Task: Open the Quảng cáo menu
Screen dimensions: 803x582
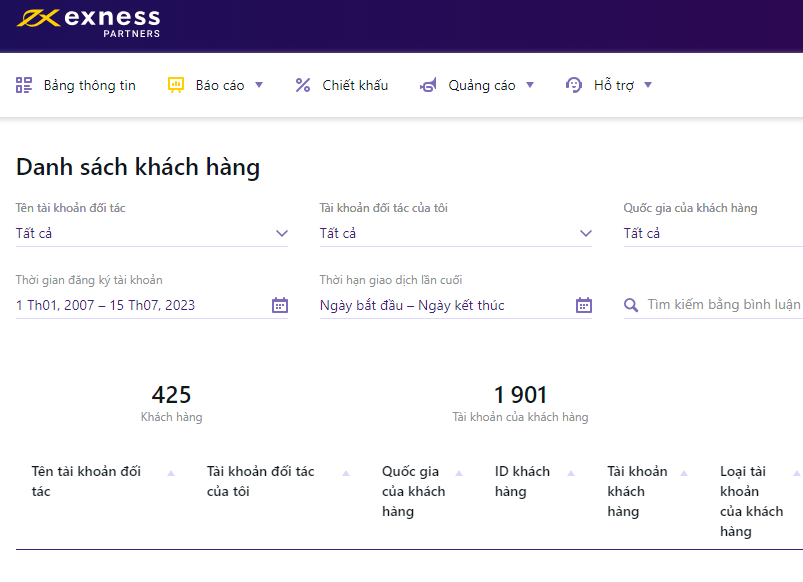Action: click(x=477, y=85)
